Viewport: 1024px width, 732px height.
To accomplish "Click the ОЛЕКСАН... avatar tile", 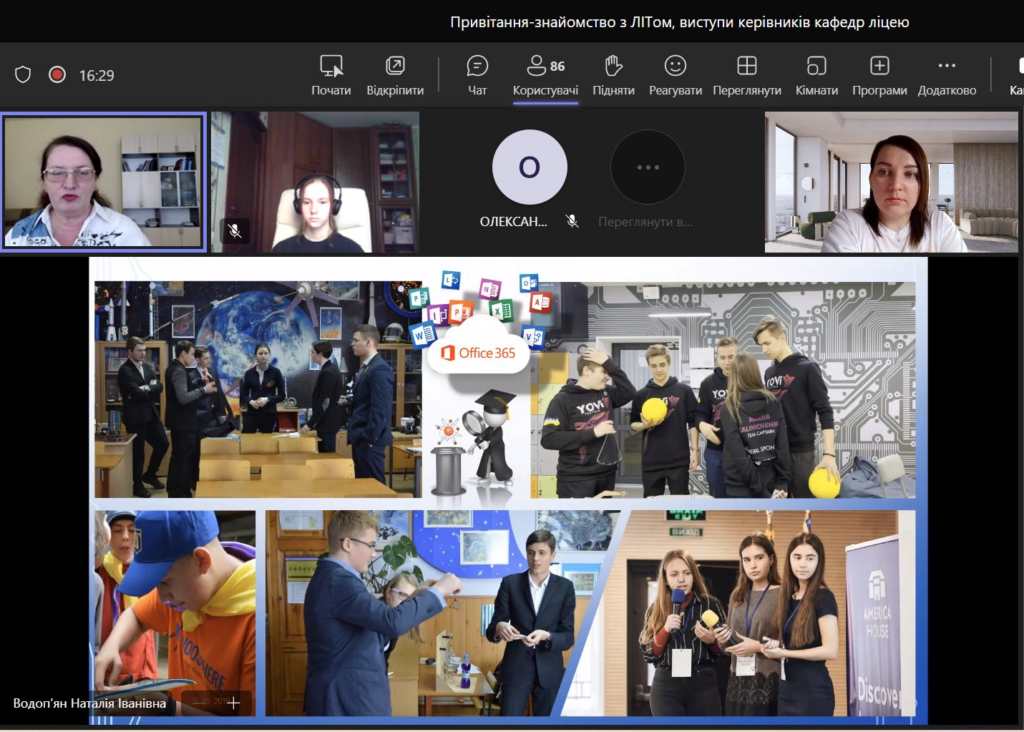I will click(x=529, y=168).
